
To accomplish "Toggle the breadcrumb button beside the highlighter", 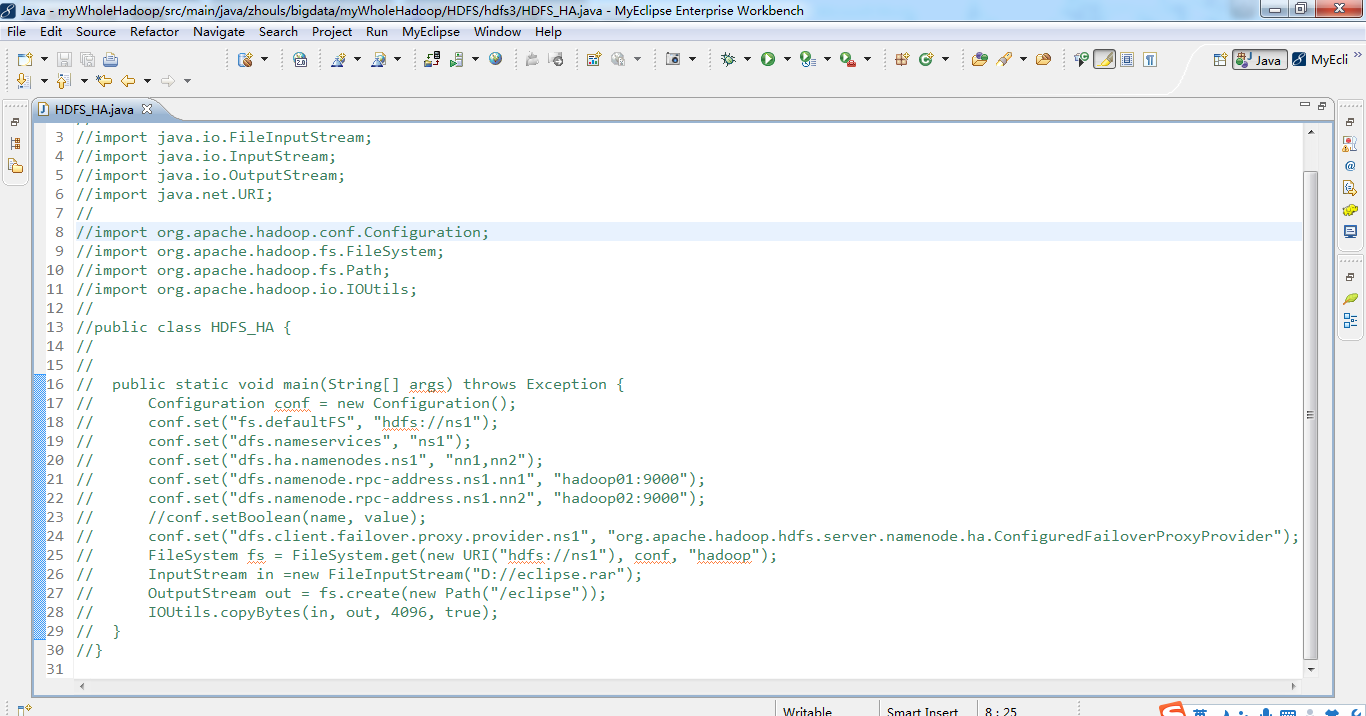I will (1081, 60).
